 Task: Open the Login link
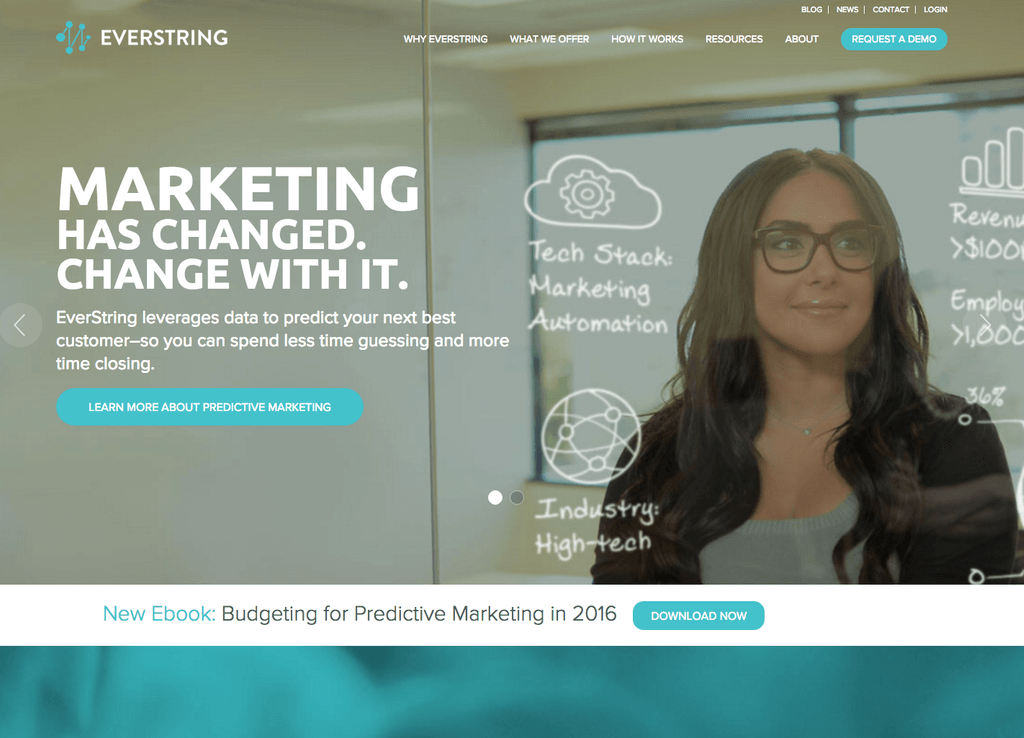pyautogui.click(x=935, y=10)
